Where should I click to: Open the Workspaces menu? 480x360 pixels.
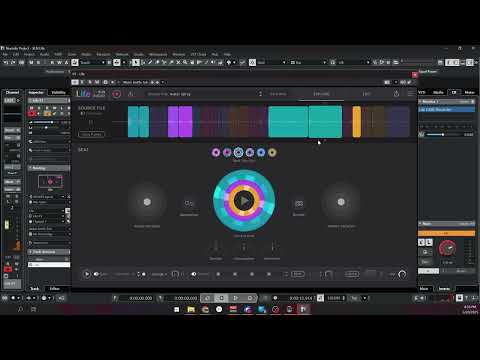click(x=158, y=54)
